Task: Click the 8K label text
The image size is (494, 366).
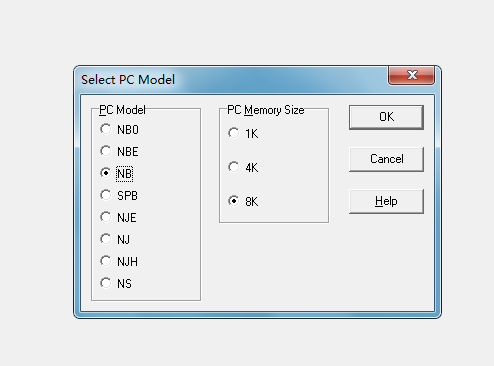Action: coord(252,202)
